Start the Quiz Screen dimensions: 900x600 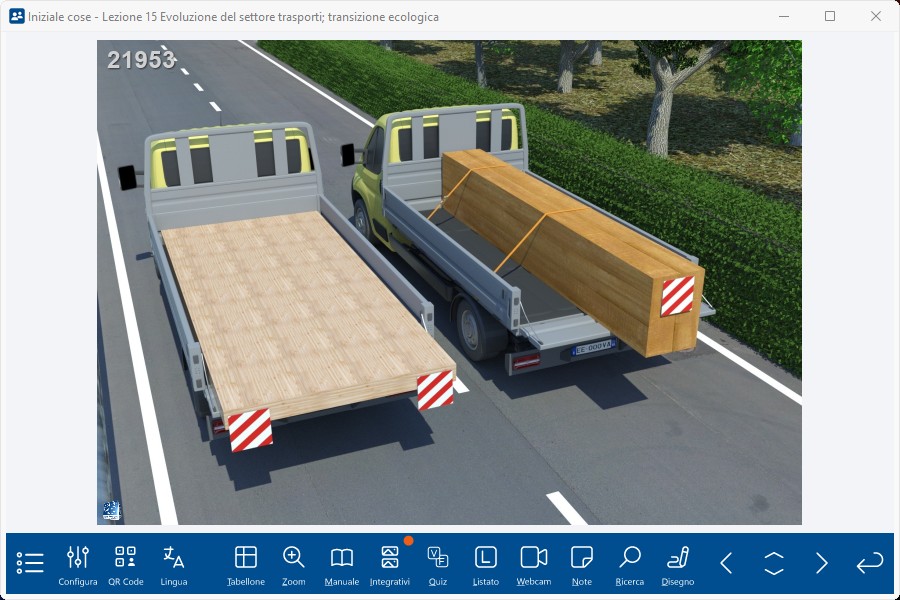point(438,564)
